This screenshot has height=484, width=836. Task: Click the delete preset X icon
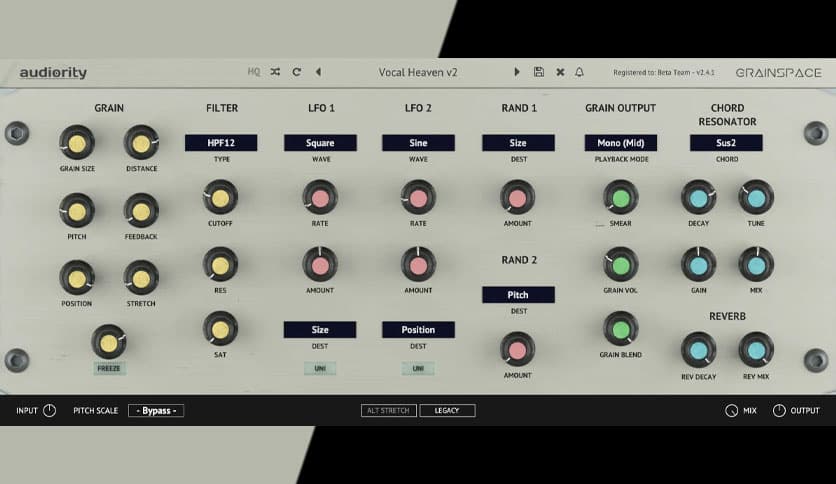560,72
